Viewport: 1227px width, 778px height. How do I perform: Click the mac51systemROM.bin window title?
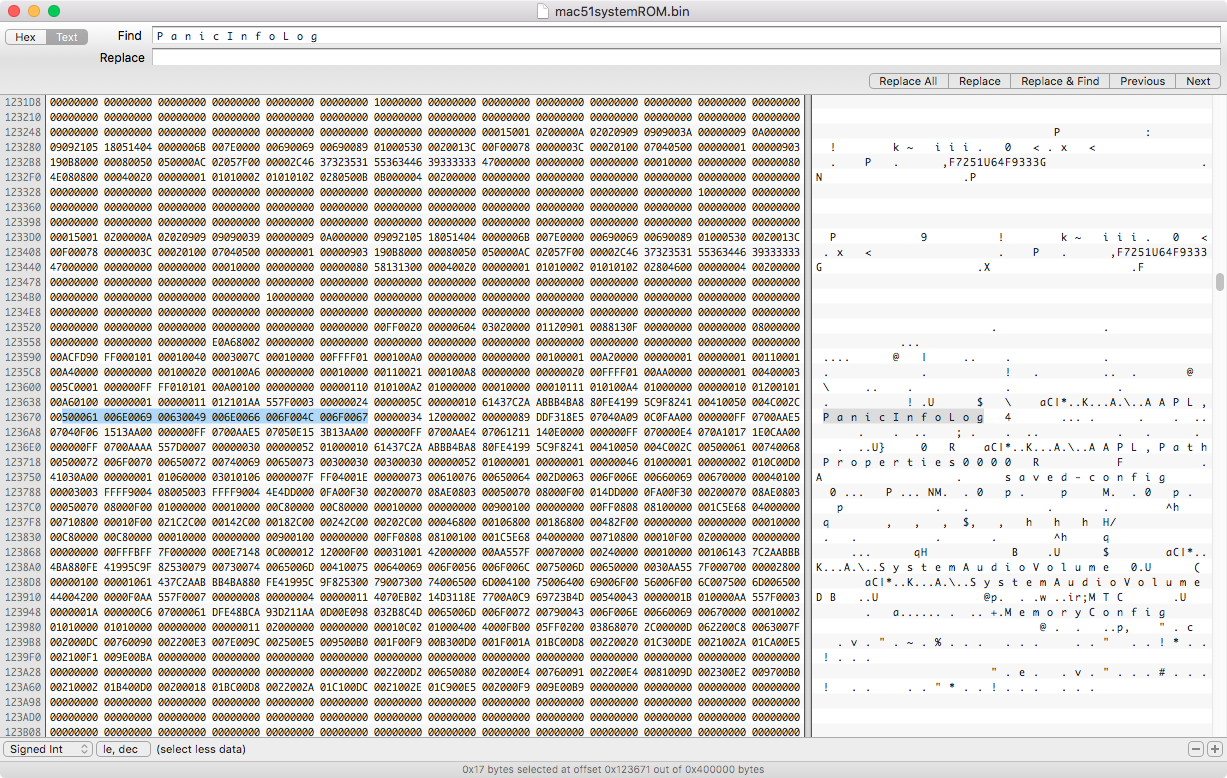tap(620, 11)
